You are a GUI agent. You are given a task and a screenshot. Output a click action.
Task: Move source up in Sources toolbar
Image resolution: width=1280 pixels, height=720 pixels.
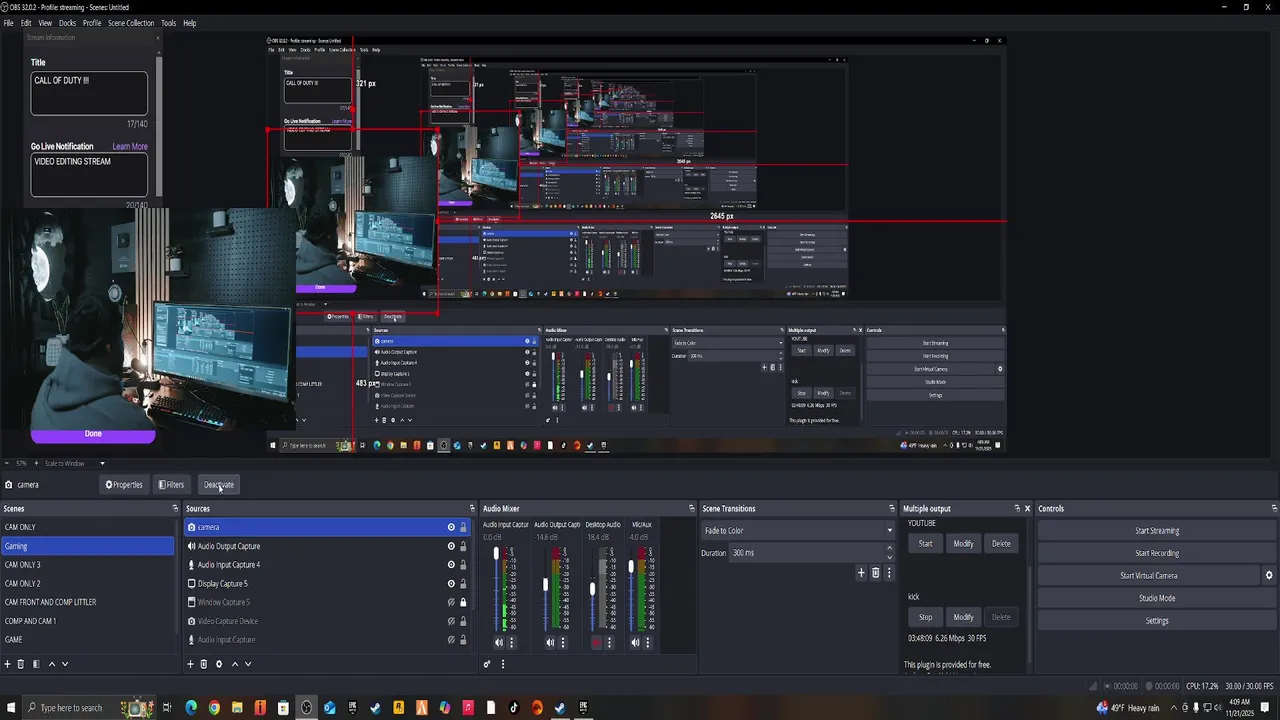tap(235, 664)
